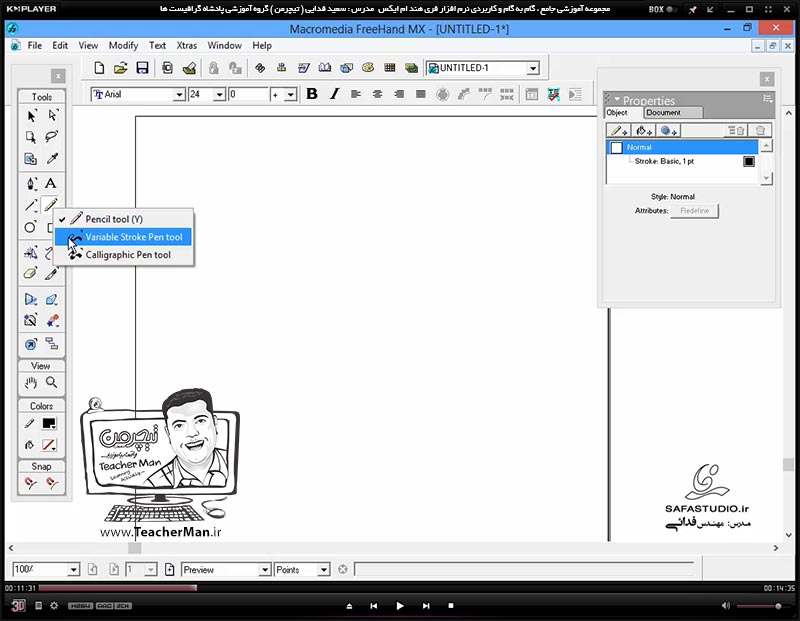Select the Lasso tool
Image resolution: width=800 pixels, height=621 pixels.
click(x=52, y=137)
